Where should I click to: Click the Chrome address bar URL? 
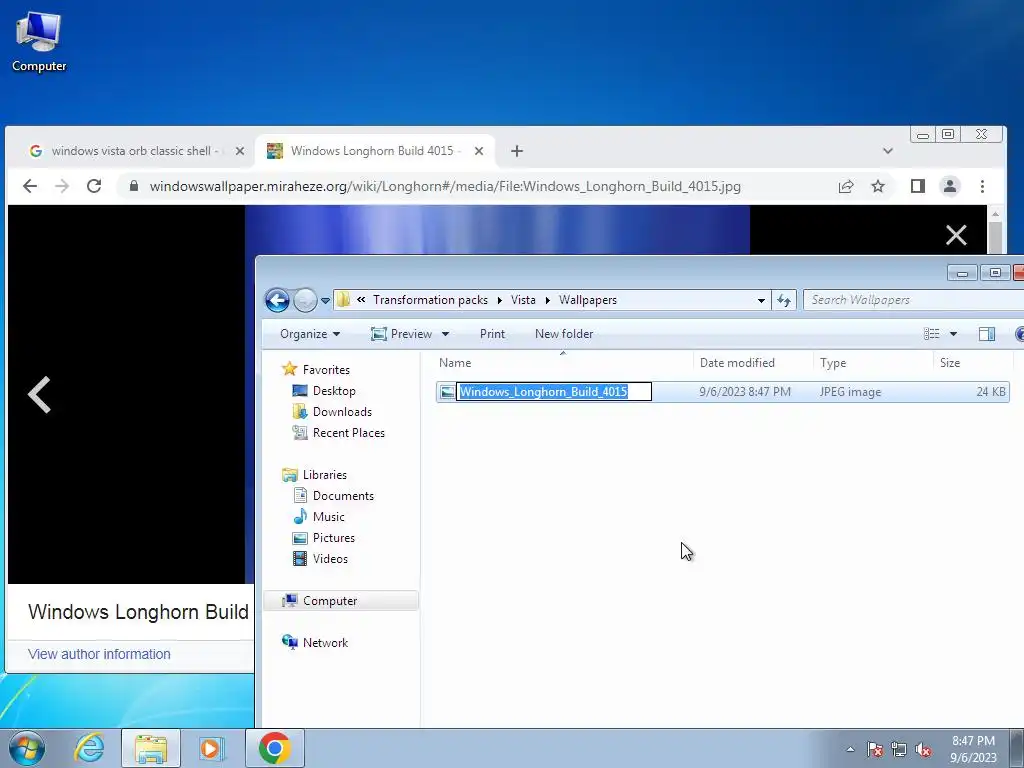click(x=445, y=186)
